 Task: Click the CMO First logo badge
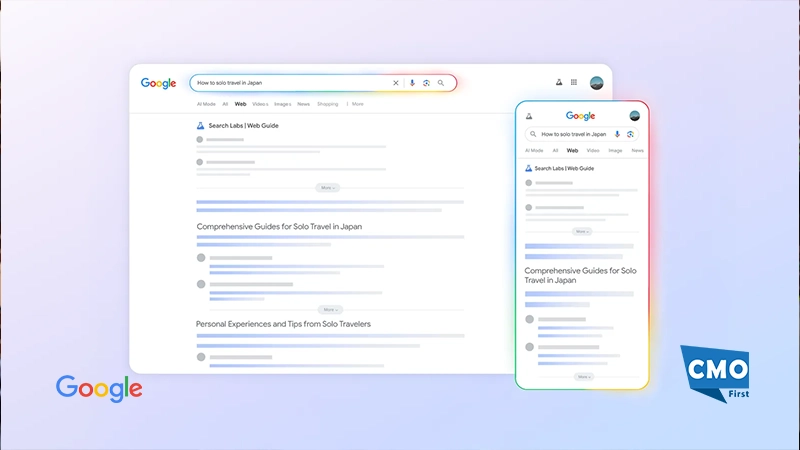coord(714,374)
